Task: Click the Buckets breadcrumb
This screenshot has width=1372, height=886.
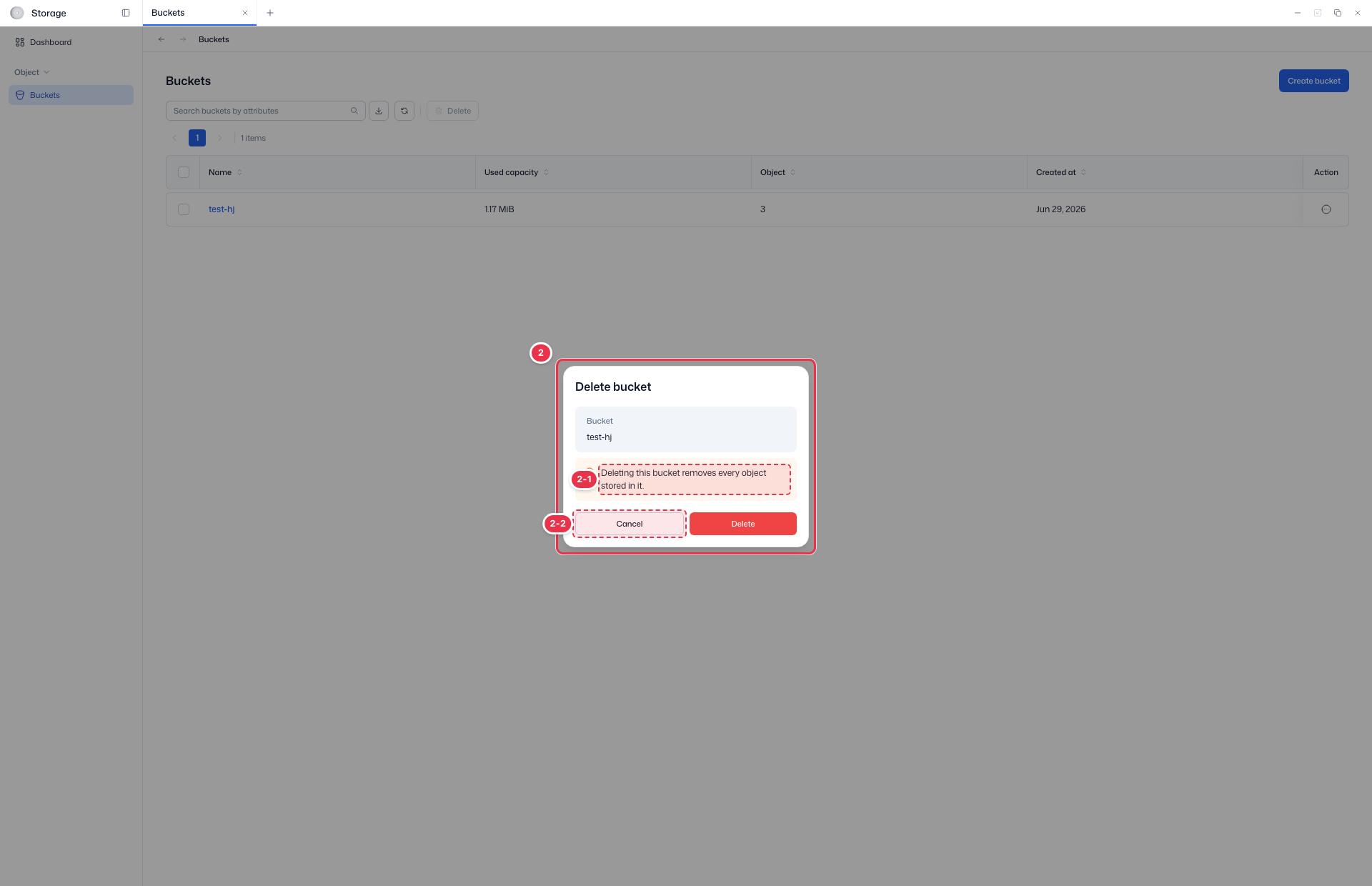Action: click(x=214, y=39)
